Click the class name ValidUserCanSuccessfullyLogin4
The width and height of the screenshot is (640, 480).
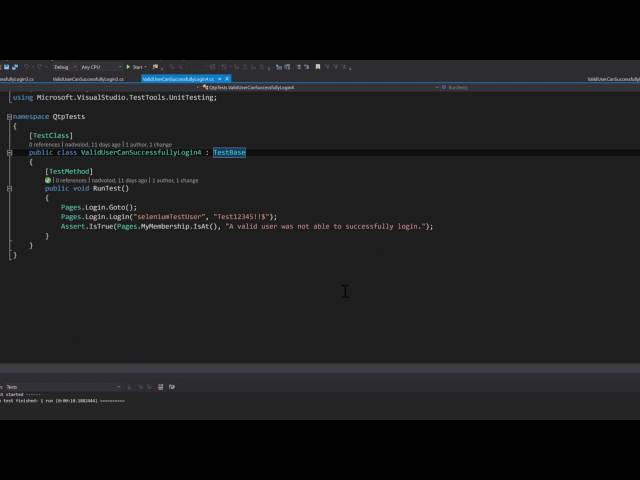pyautogui.click(x=141, y=152)
